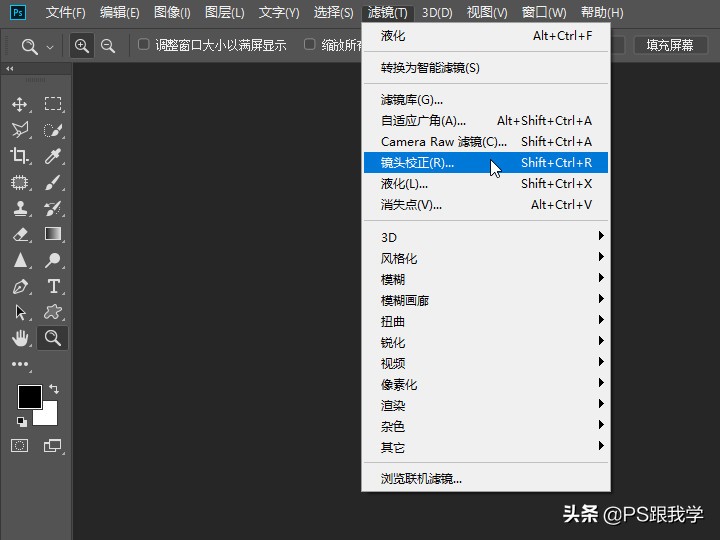This screenshot has width=720, height=540.
Task: Open the 图层(L) menu
Action: coord(225,12)
